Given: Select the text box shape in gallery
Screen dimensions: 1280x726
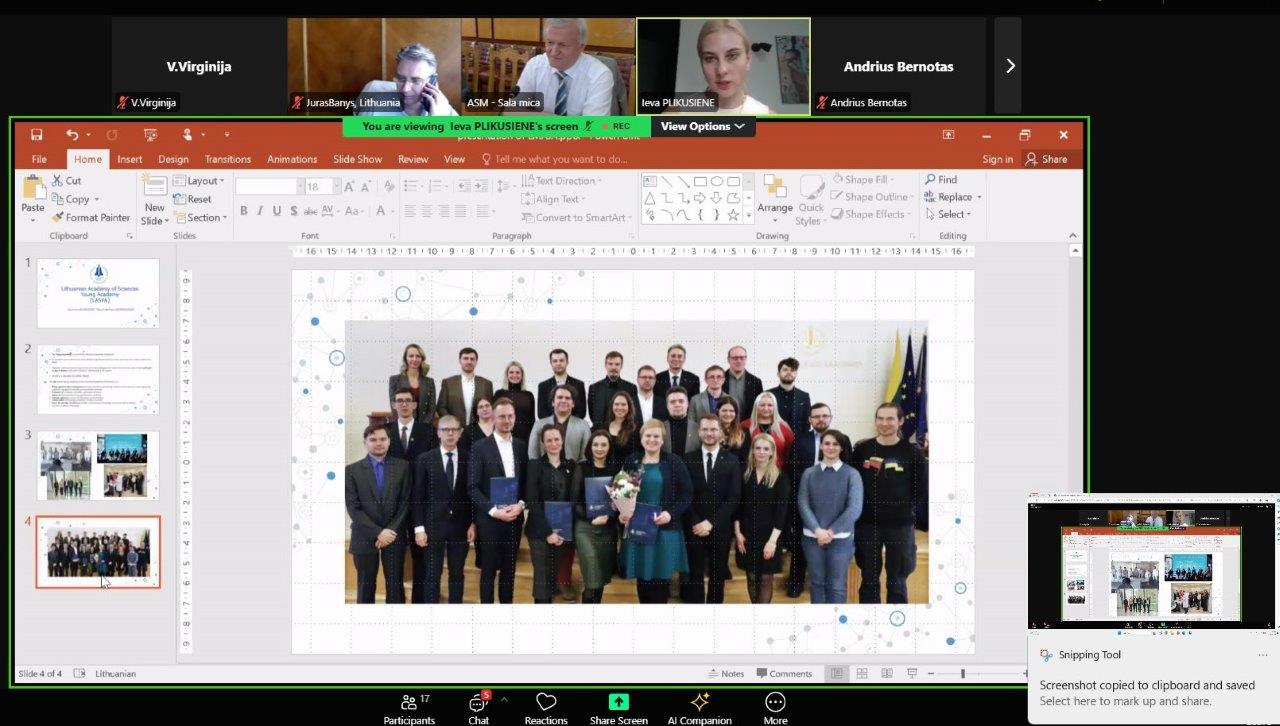Looking at the screenshot, I should [650, 181].
